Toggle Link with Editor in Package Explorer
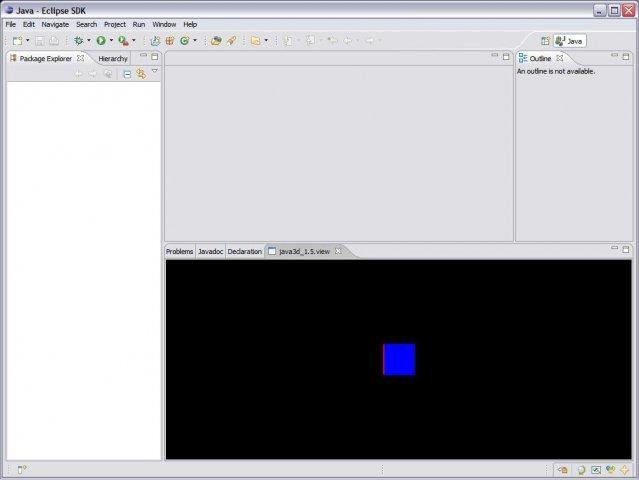639x480 pixels. point(141,74)
